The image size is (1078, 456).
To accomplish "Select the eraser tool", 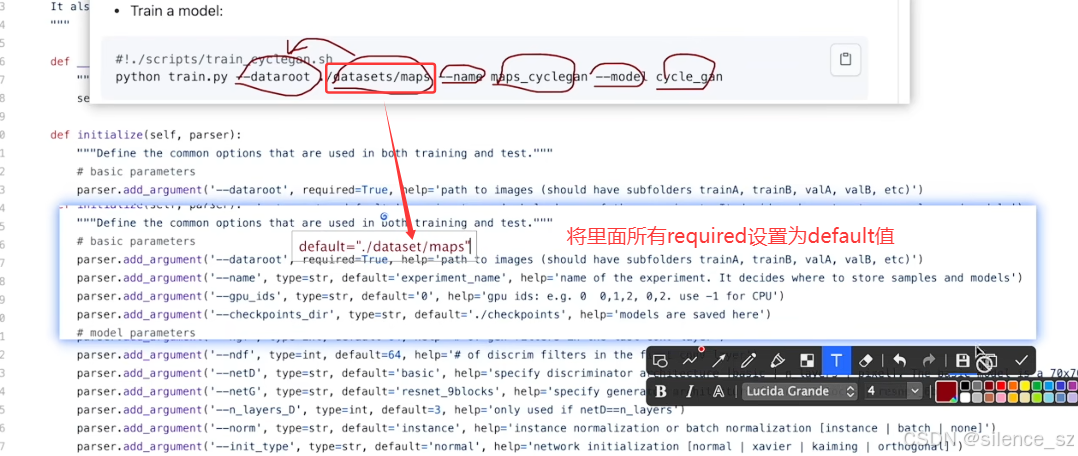I will click(866, 361).
